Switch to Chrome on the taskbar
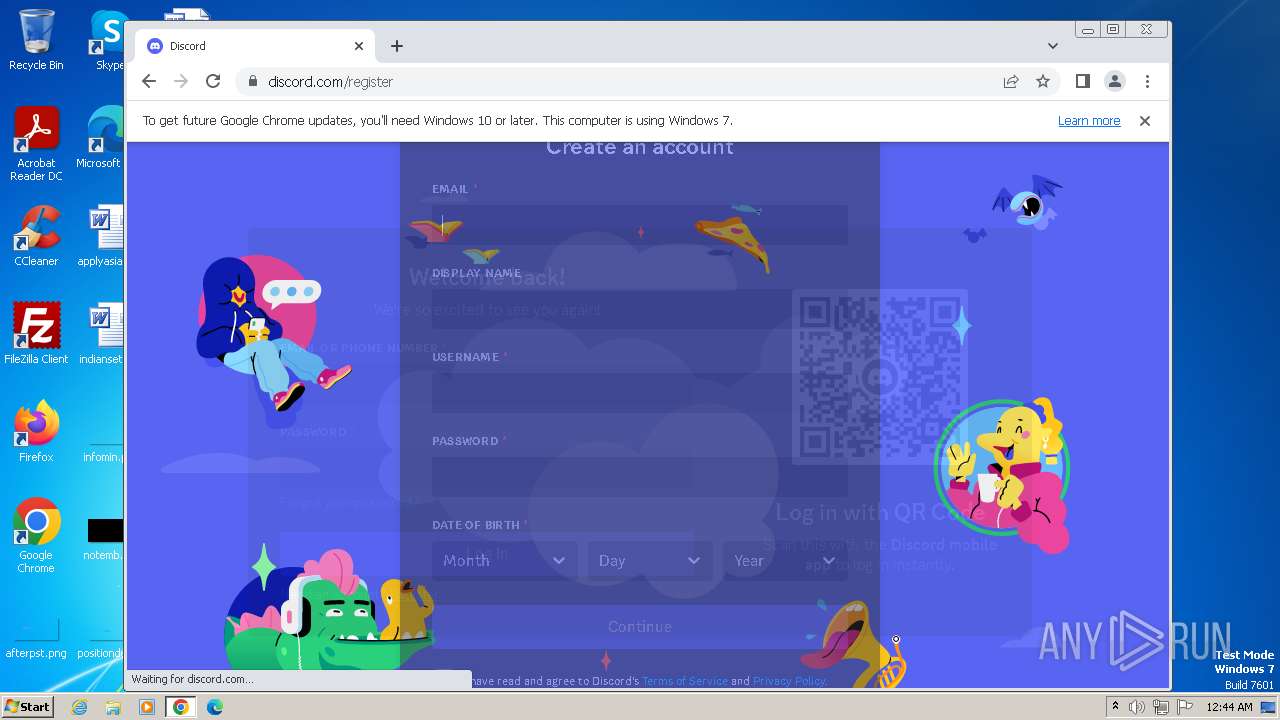This screenshot has width=1280, height=720. pos(181,707)
